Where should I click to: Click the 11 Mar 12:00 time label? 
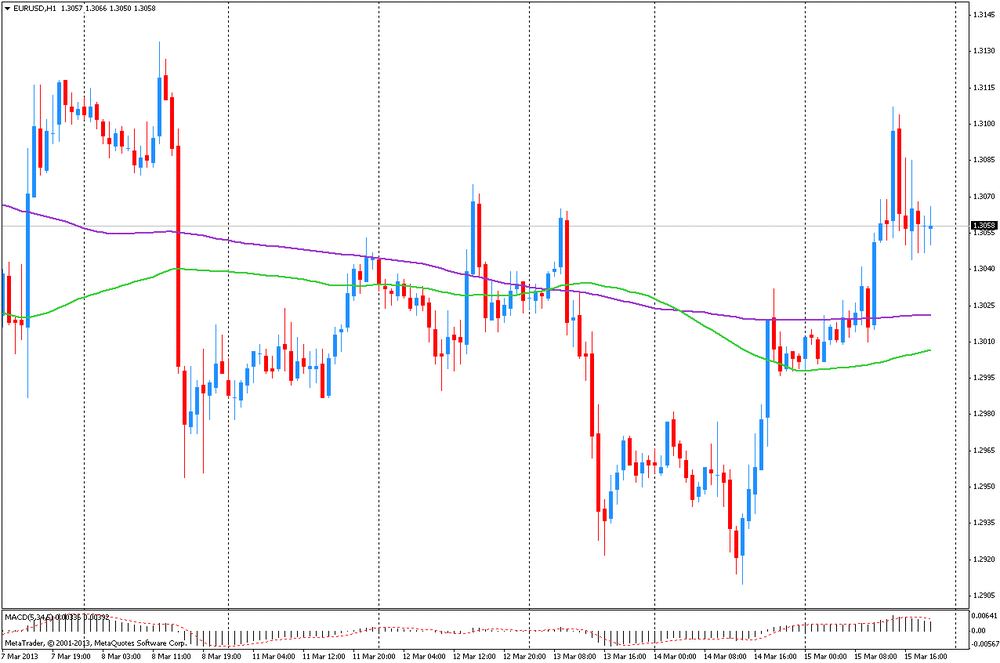[323, 656]
